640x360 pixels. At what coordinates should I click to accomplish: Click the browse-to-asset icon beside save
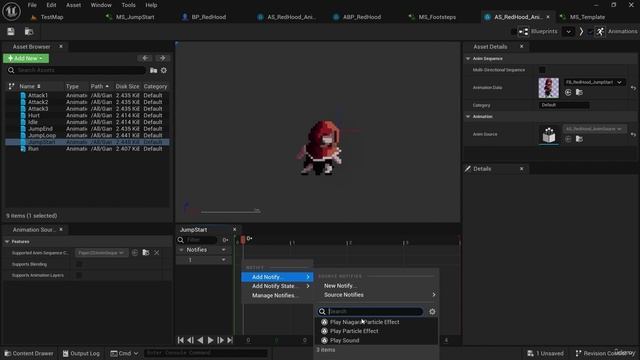coord(29,31)
